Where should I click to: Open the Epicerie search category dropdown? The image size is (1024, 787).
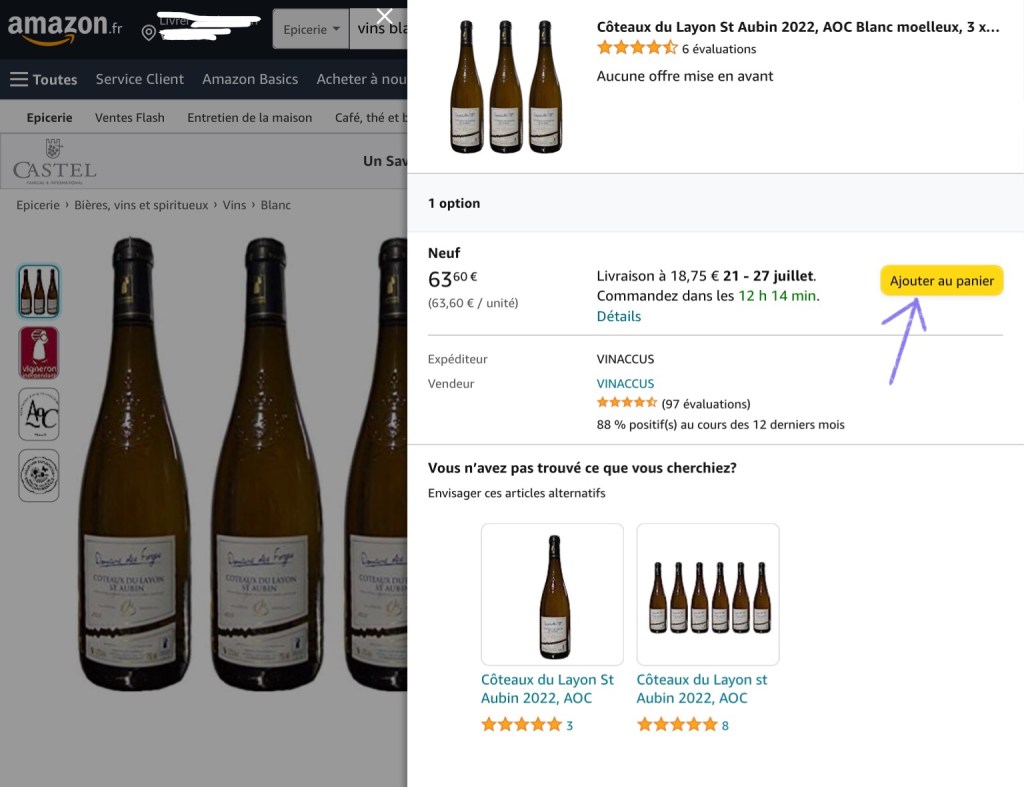310,29
